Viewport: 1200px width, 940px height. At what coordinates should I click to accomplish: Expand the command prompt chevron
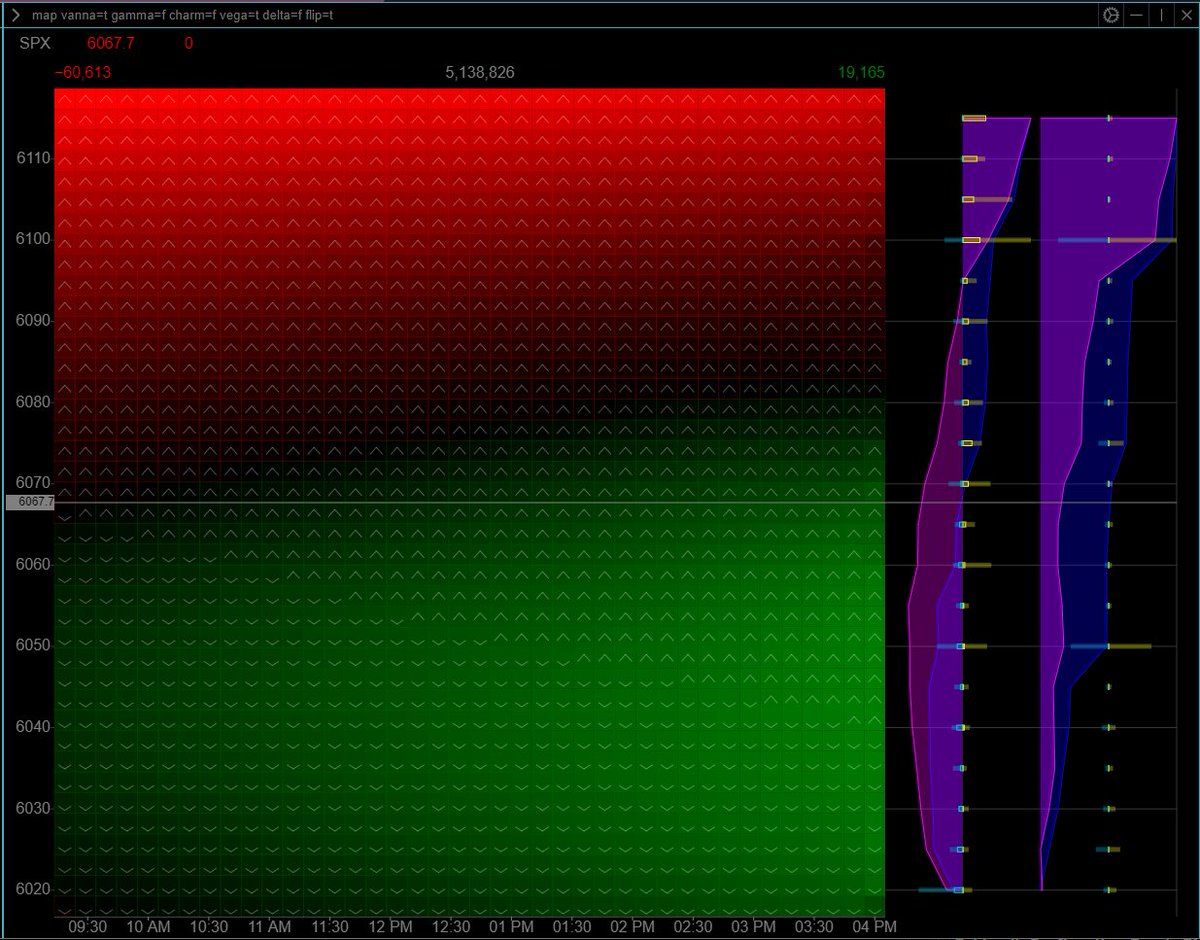16,15
